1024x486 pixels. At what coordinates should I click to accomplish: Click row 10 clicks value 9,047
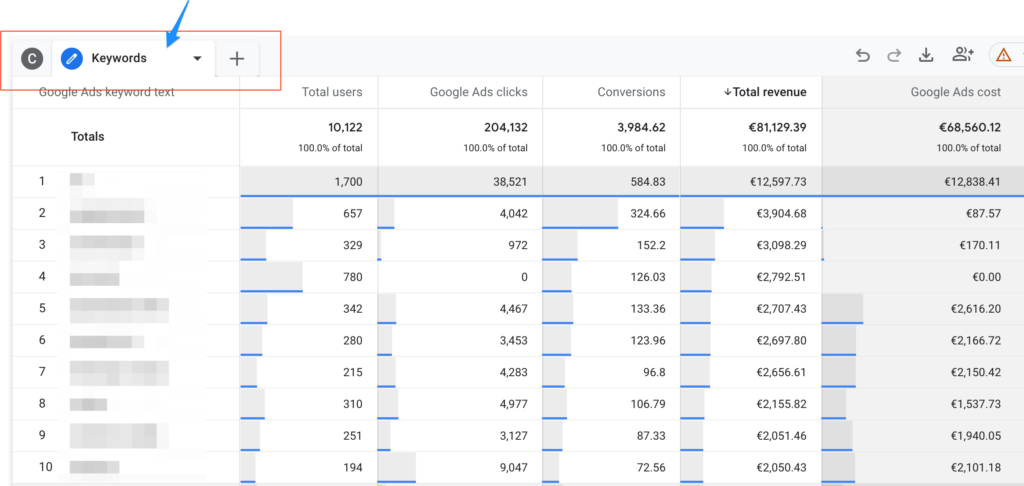click(513, 467)
